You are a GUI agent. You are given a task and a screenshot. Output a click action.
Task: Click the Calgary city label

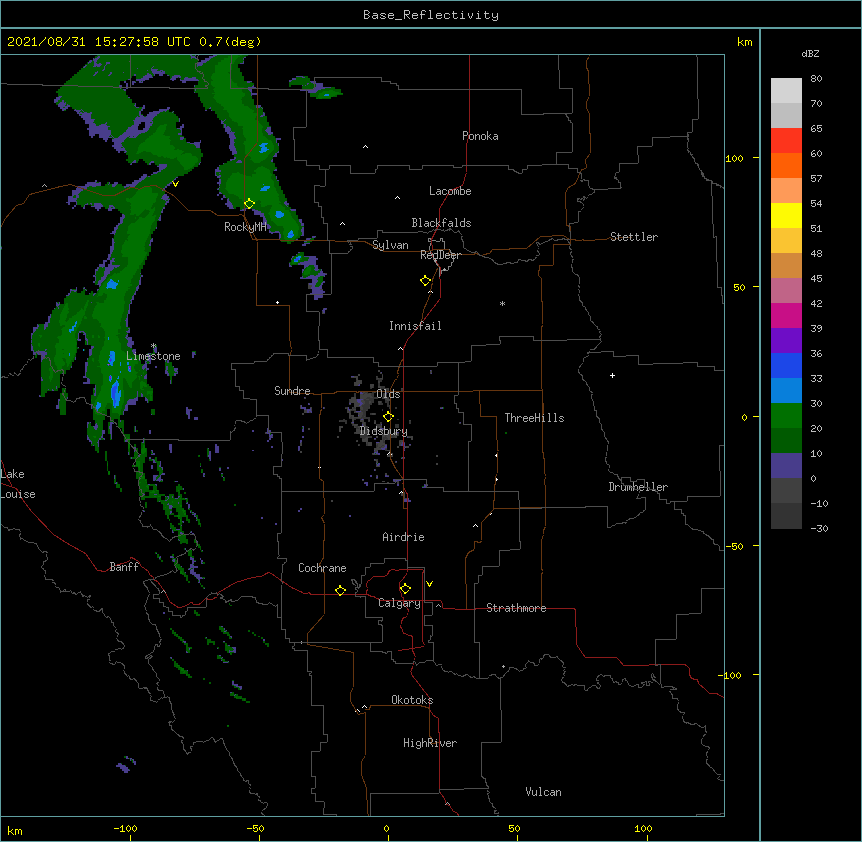[399, 603]
